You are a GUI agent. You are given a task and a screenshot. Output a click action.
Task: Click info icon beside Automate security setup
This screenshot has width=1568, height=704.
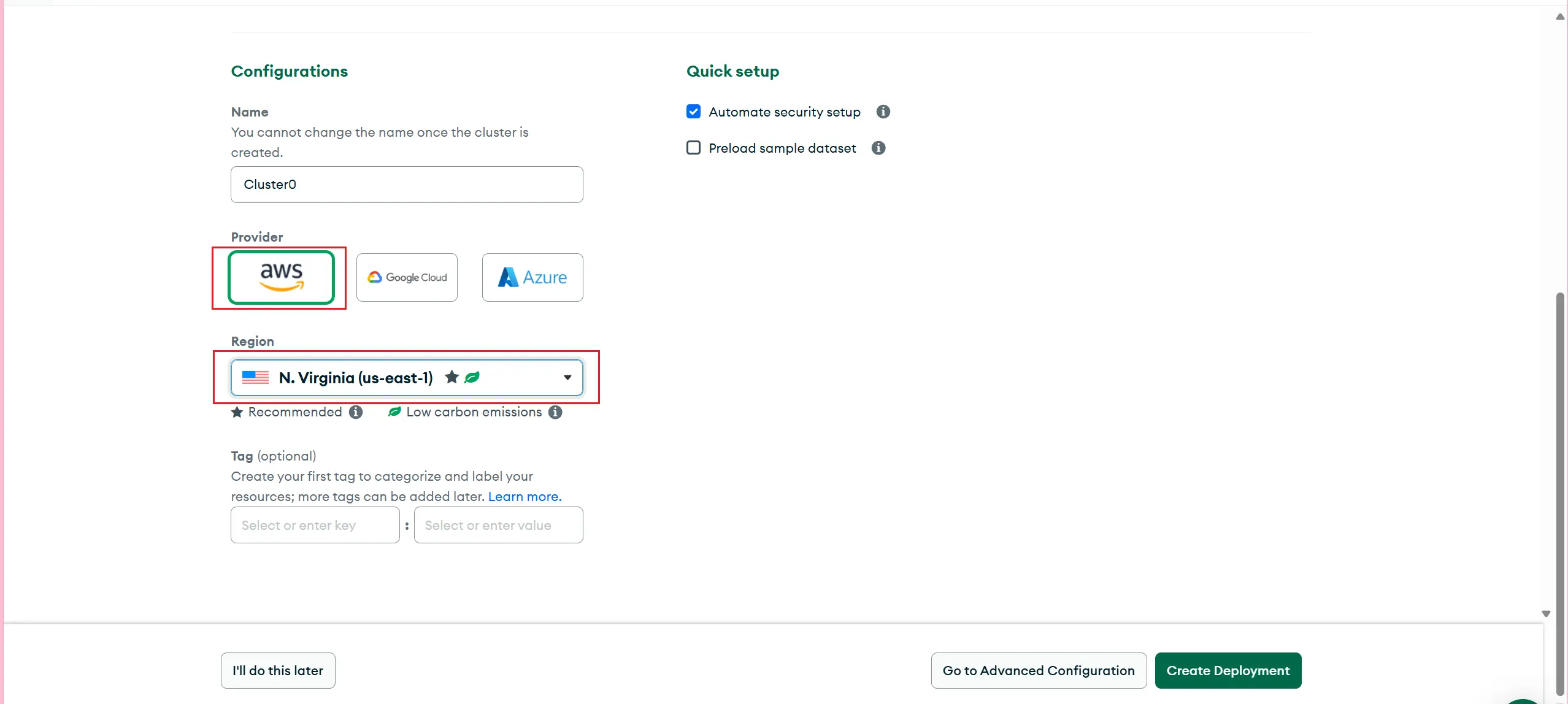pos(883,112)
